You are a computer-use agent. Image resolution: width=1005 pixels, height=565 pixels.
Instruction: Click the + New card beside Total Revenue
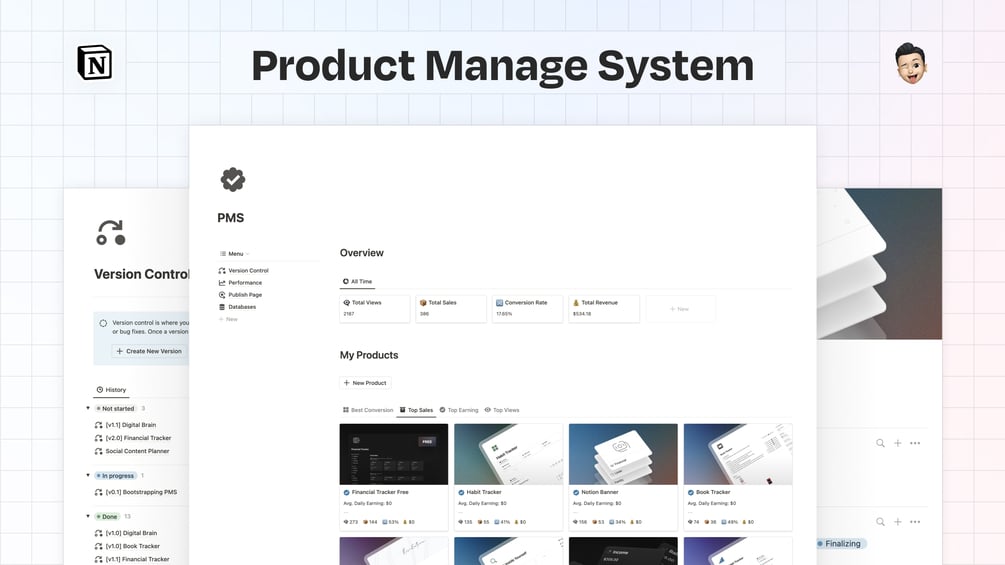(680, 309)
